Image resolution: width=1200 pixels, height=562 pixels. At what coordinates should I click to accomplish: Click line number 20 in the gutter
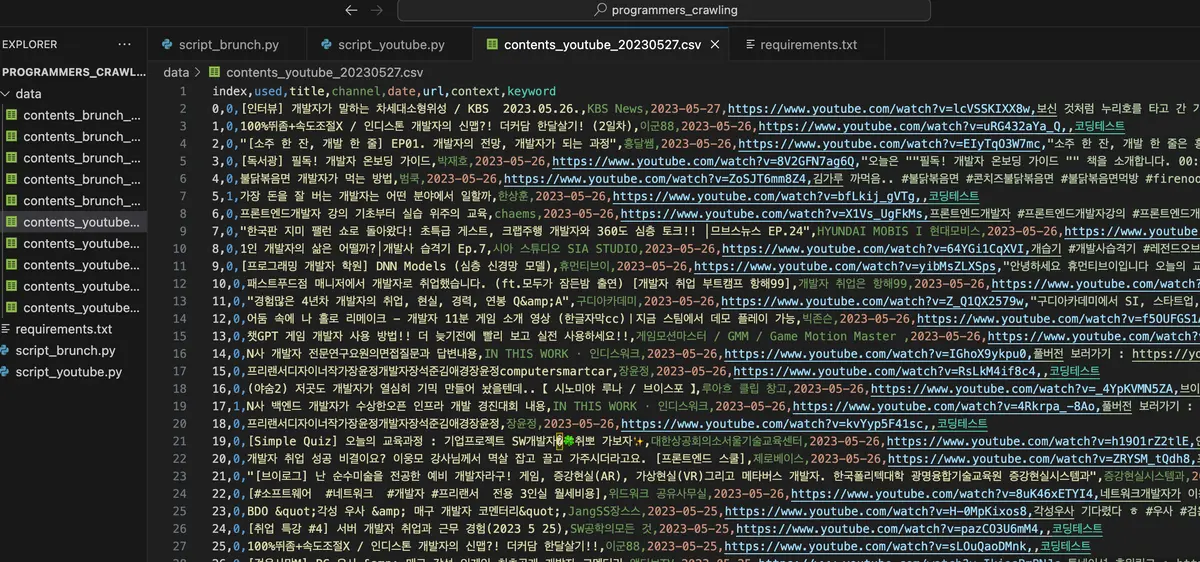(x=179, y=425)
